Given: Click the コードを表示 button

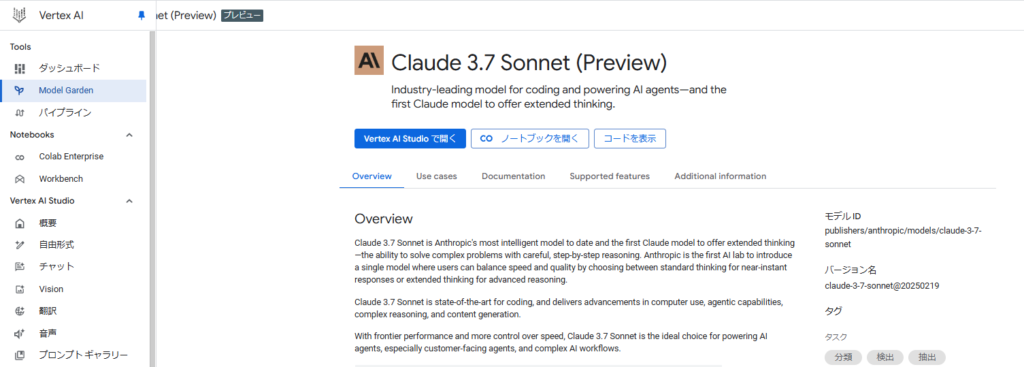Looking at the screenshot, I should coord(630,138).
